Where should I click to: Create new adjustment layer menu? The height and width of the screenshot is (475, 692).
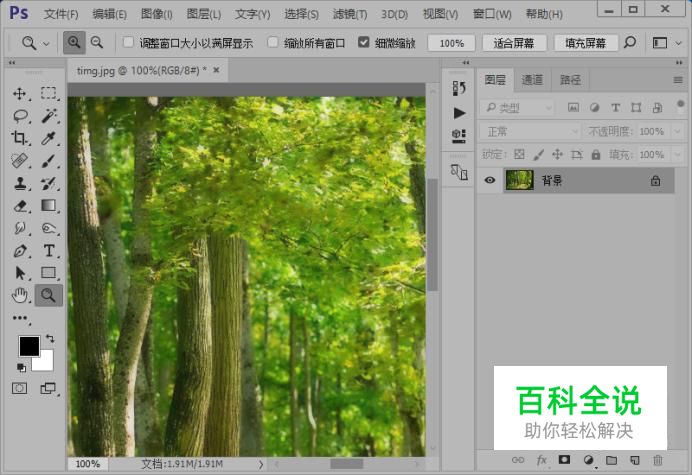[588, 460]
